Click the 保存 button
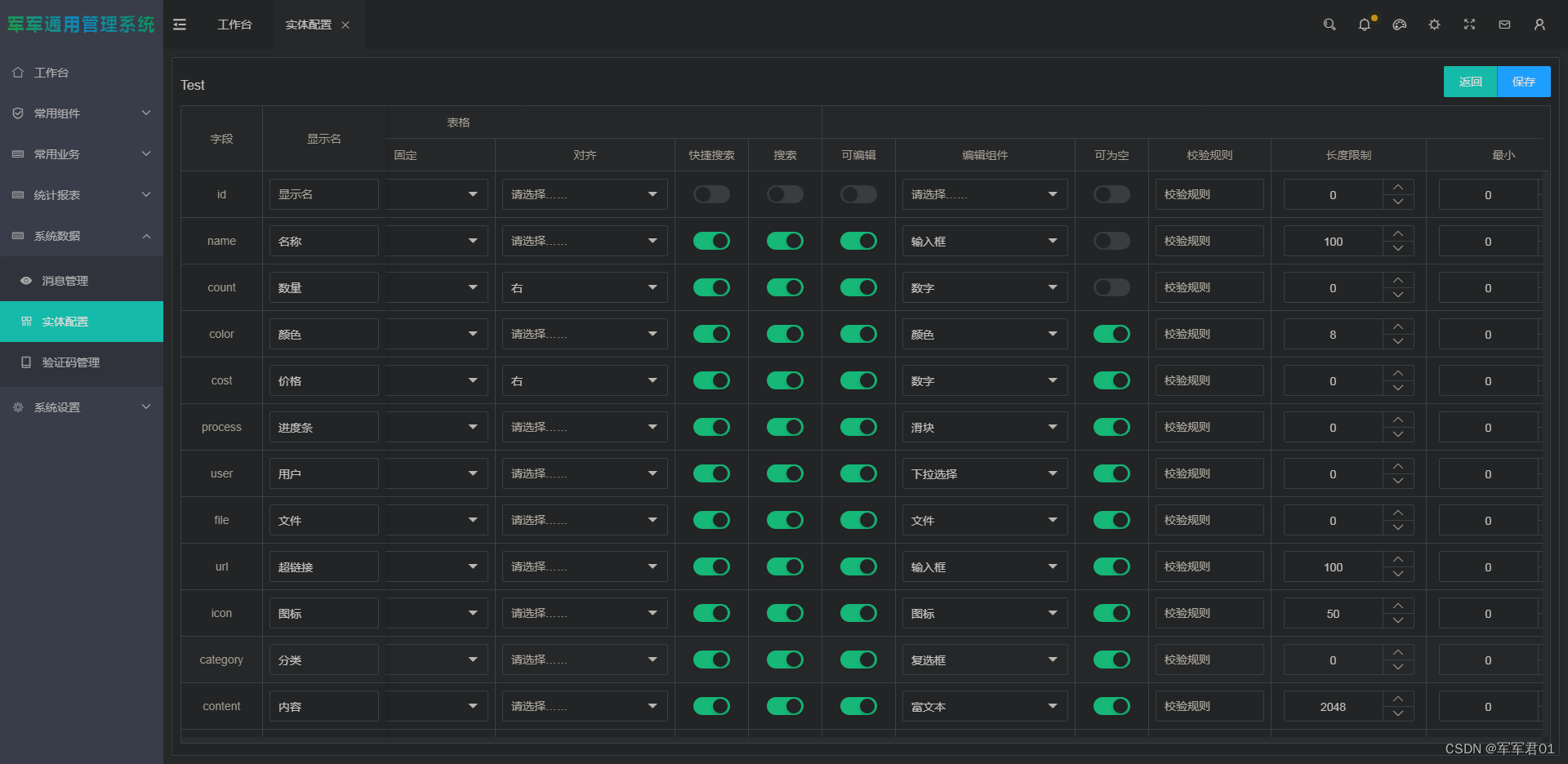Viewport: 1568px width, 764px height. click(x=1524, y=82)
